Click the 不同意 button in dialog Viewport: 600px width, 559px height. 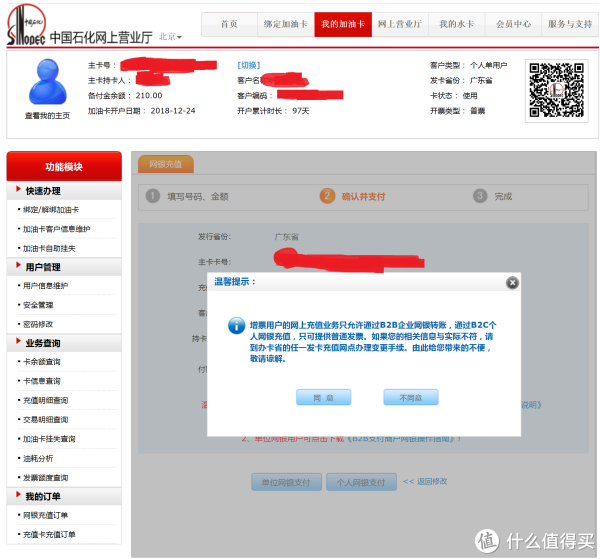pyautogui.click(x=411, y=398)
